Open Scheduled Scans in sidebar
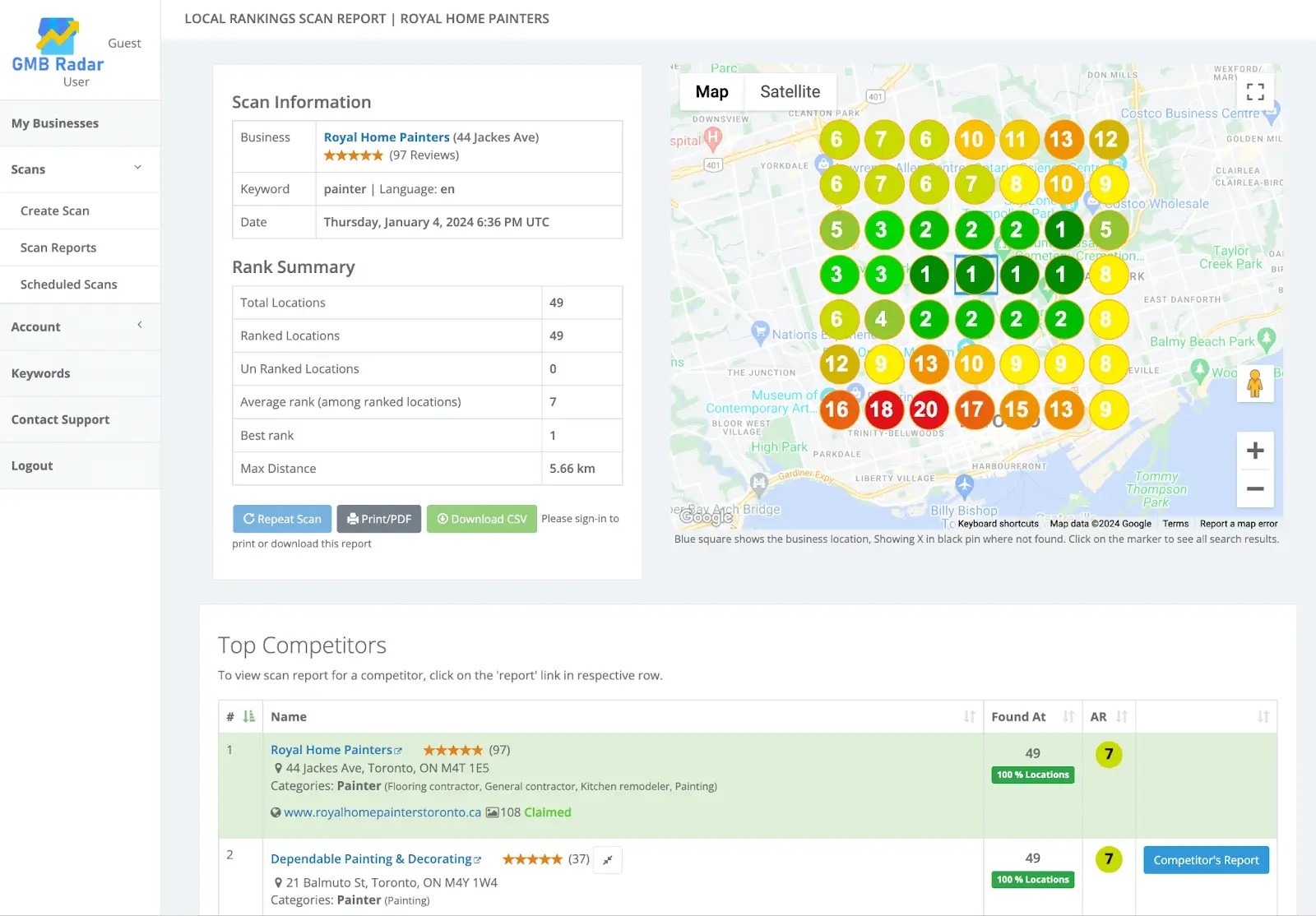The image size is (1316, 916). 80,285
